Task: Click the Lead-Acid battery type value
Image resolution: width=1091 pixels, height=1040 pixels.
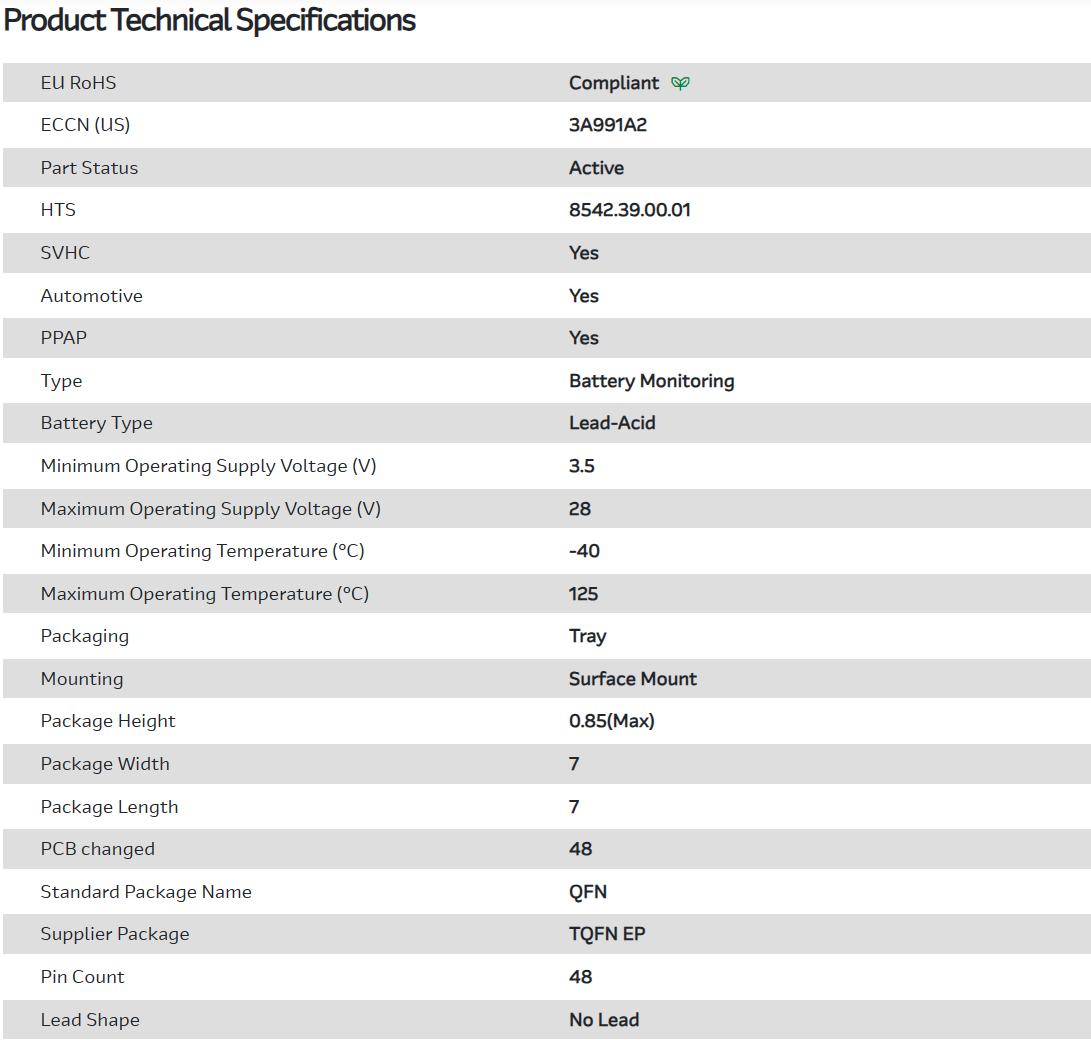Action: coord(612,423)
